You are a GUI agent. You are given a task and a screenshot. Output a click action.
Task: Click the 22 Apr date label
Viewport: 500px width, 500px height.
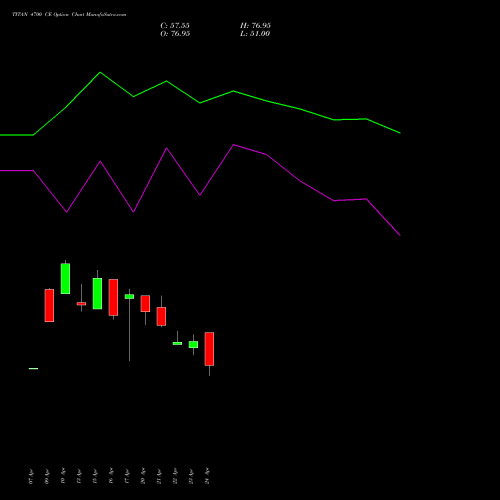(175, 476)
